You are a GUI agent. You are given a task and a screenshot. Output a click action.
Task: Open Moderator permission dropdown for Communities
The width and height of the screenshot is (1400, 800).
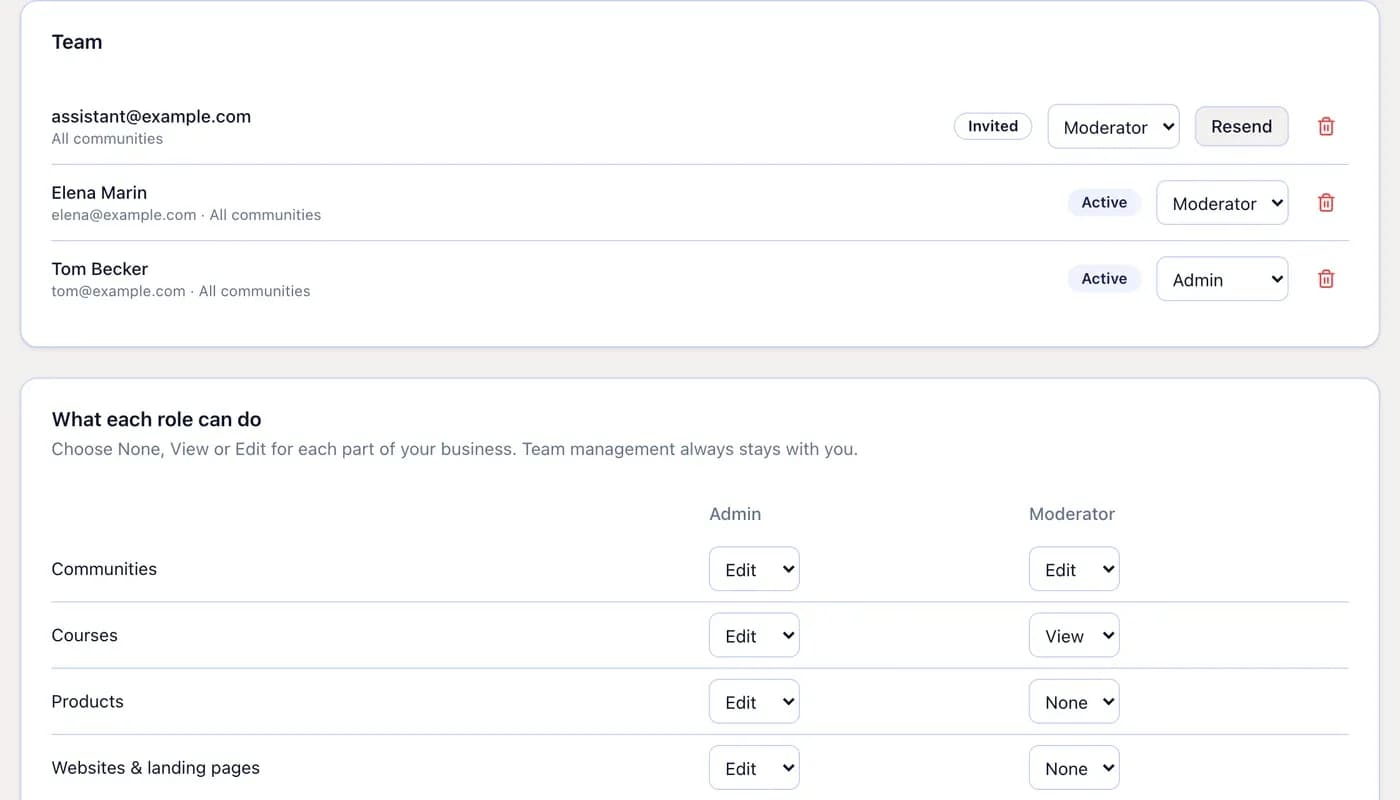coord(1074,569)
